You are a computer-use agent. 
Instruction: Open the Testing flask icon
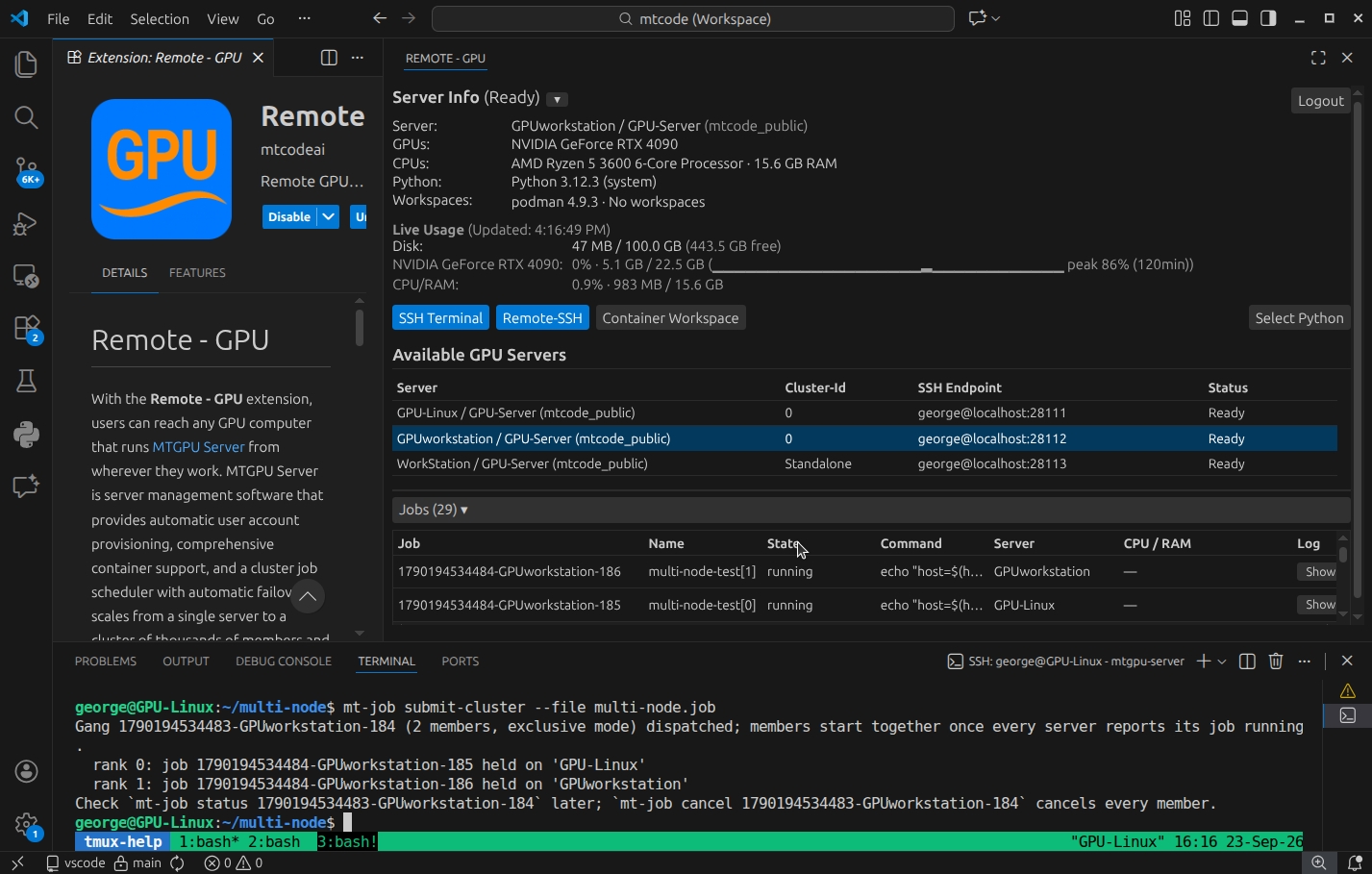coord(26,381)
